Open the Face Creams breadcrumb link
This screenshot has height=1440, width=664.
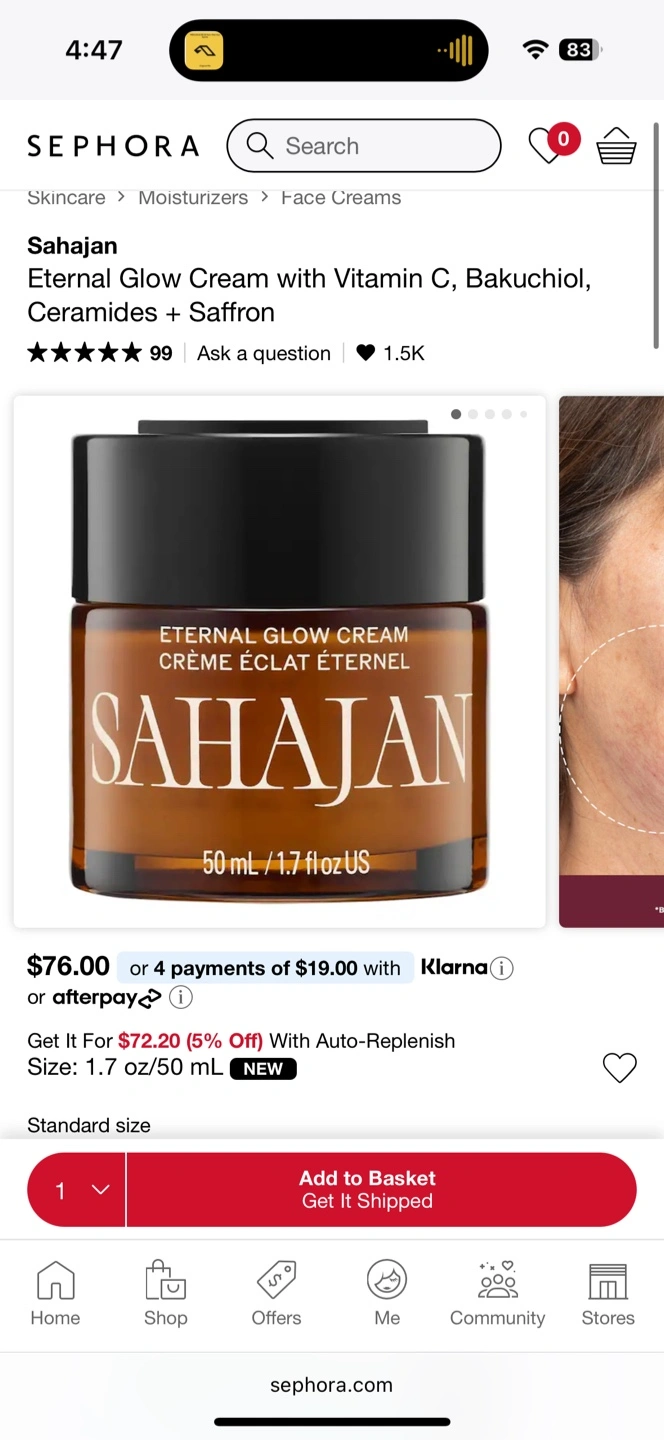(341, 197)
